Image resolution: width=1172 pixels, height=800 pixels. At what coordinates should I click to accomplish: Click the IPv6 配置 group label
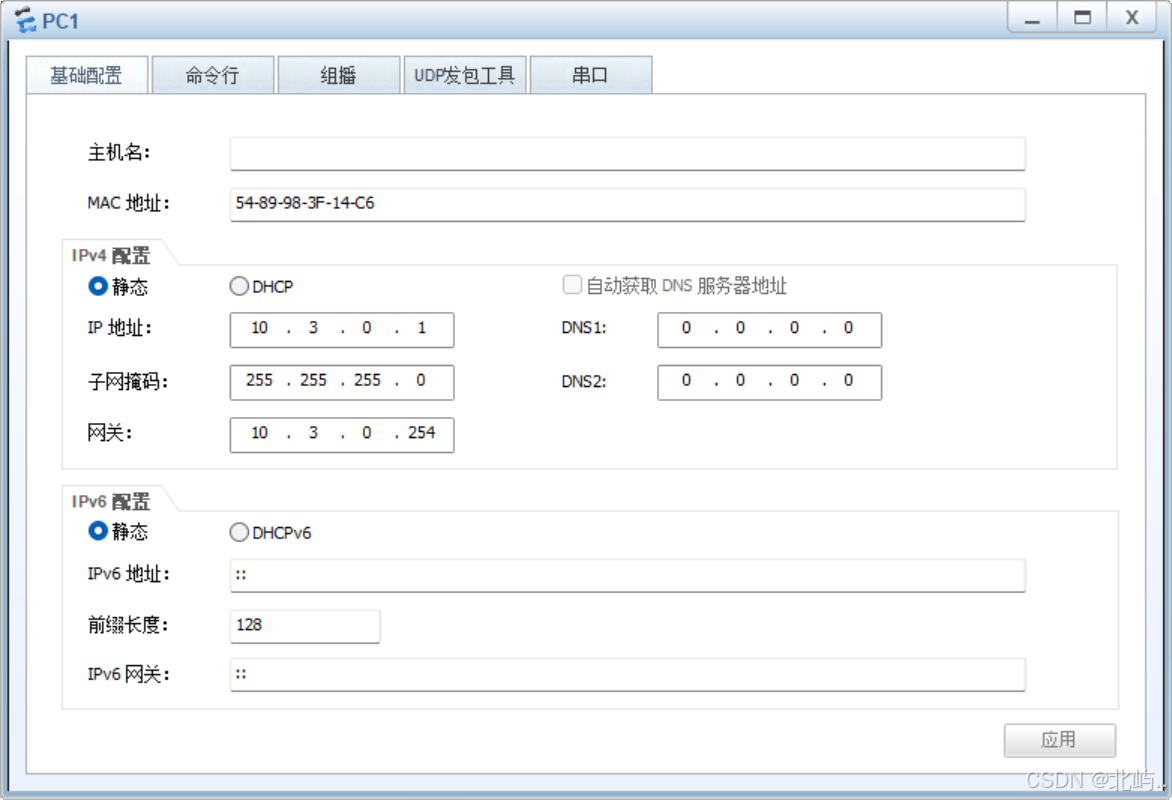[111, 502]
